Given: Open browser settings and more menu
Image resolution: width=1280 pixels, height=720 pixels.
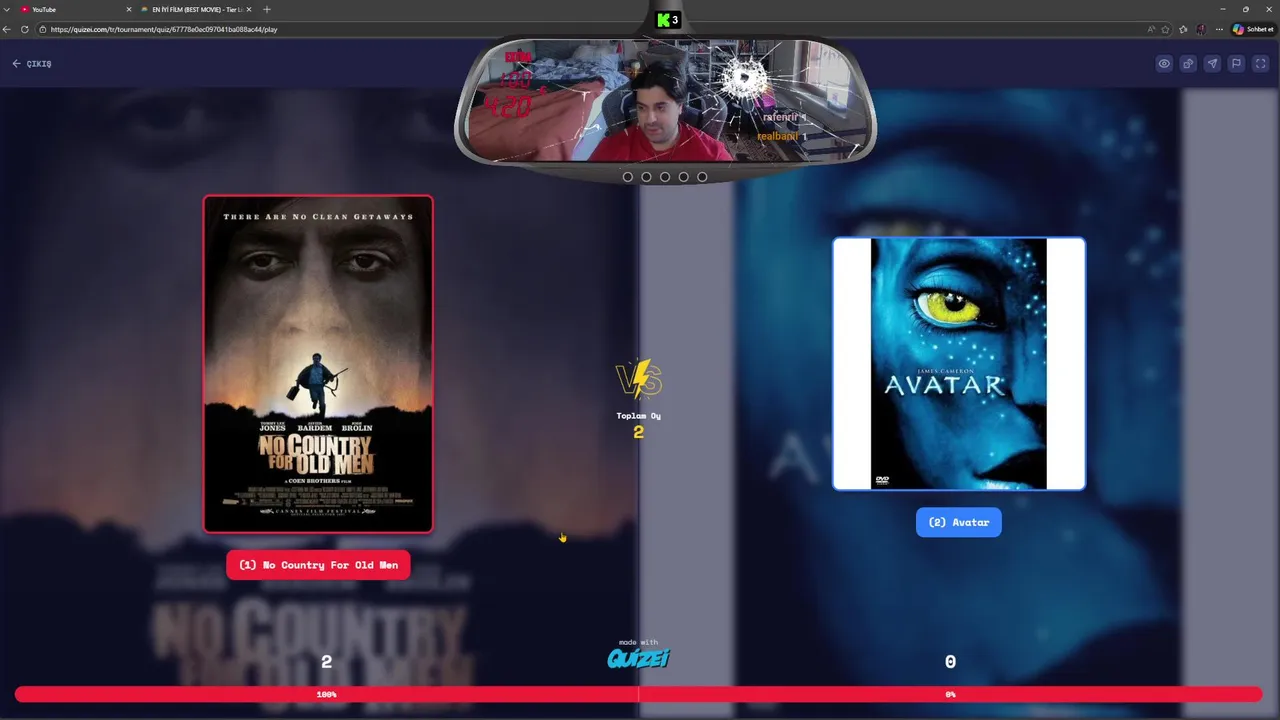Looking at the screenshot, I should coord(1219,29).
